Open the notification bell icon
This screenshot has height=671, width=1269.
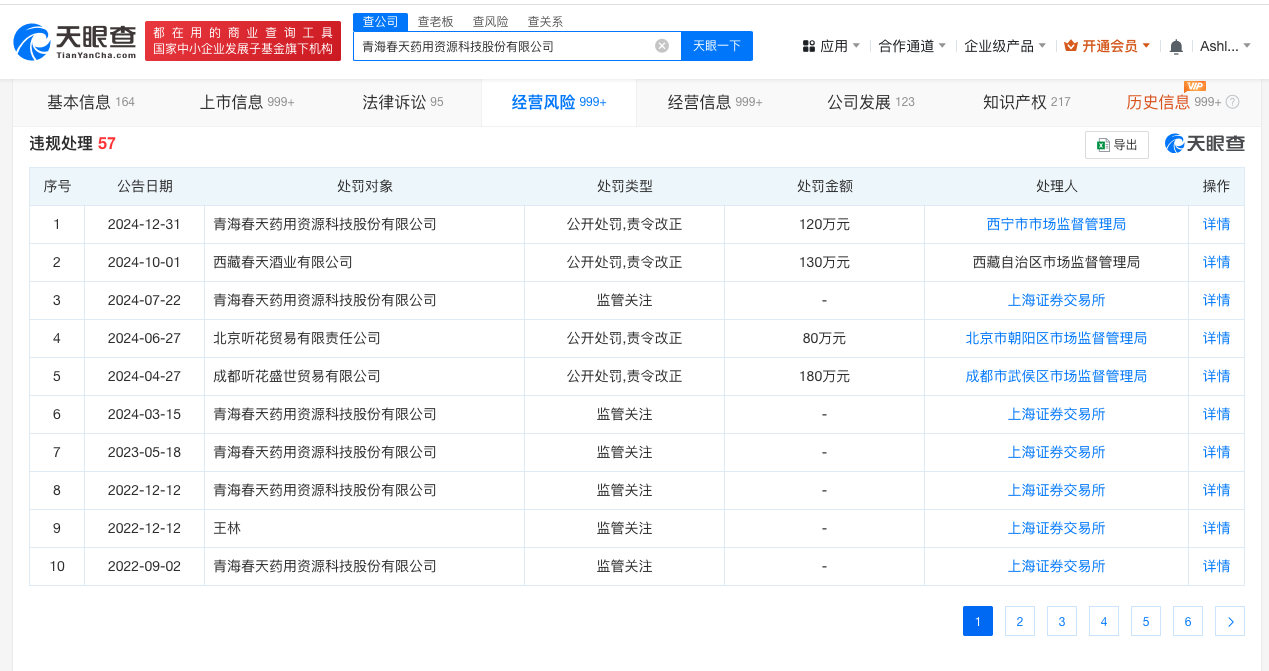(1176, 46)
